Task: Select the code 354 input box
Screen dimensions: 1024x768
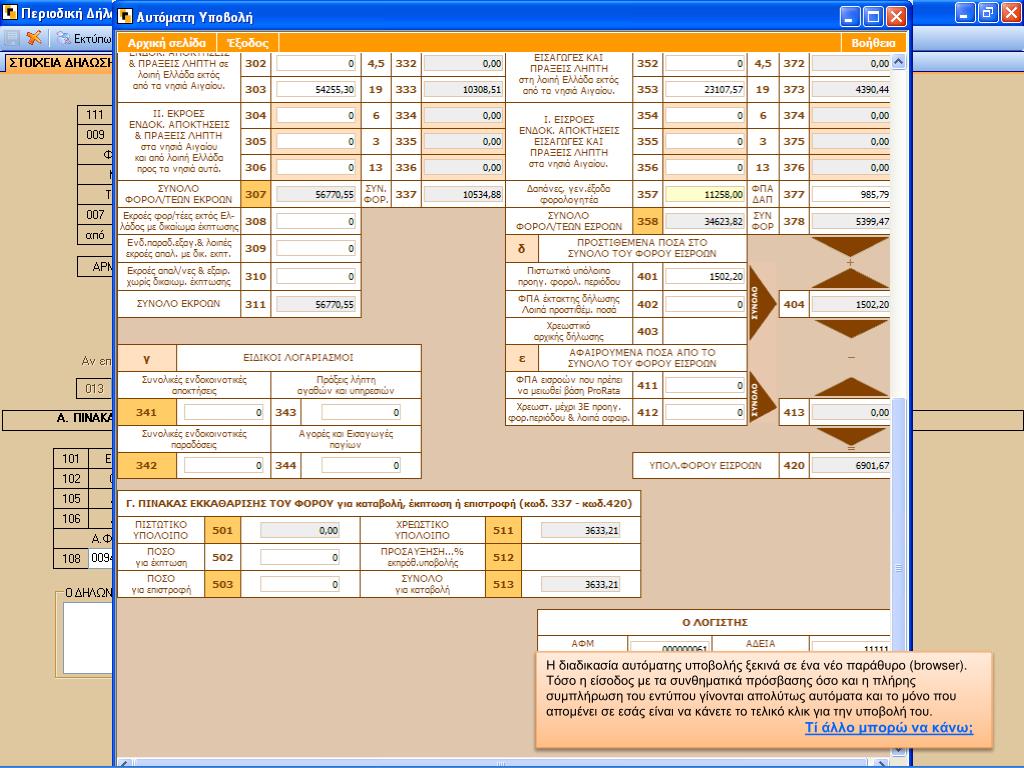Action: [705, 116]
